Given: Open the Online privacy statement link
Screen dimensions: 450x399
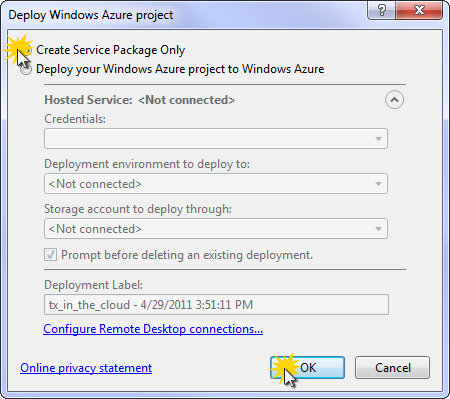Looking at the screenshot, I should point(86,368).
